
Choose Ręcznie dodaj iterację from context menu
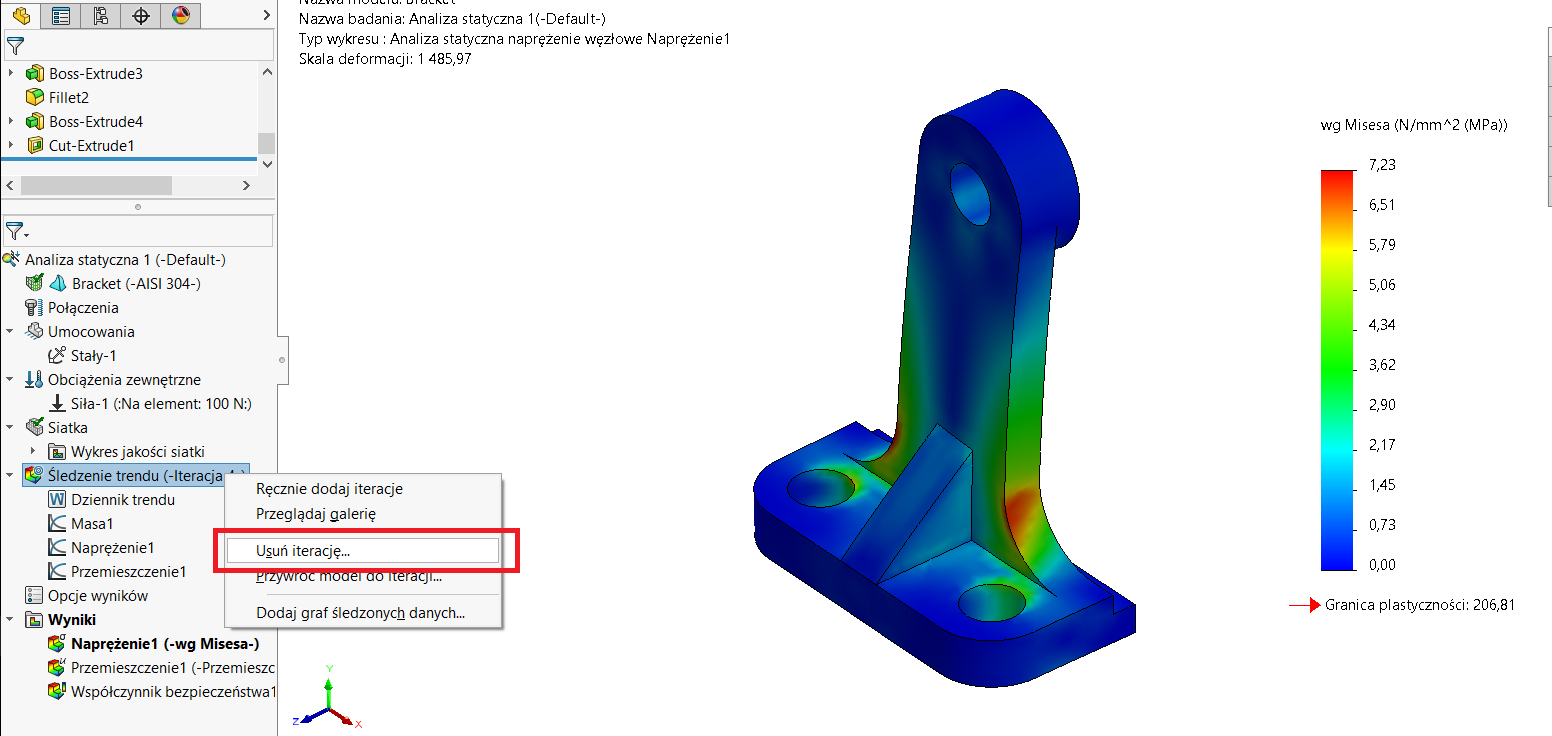(x=329, y=489)
